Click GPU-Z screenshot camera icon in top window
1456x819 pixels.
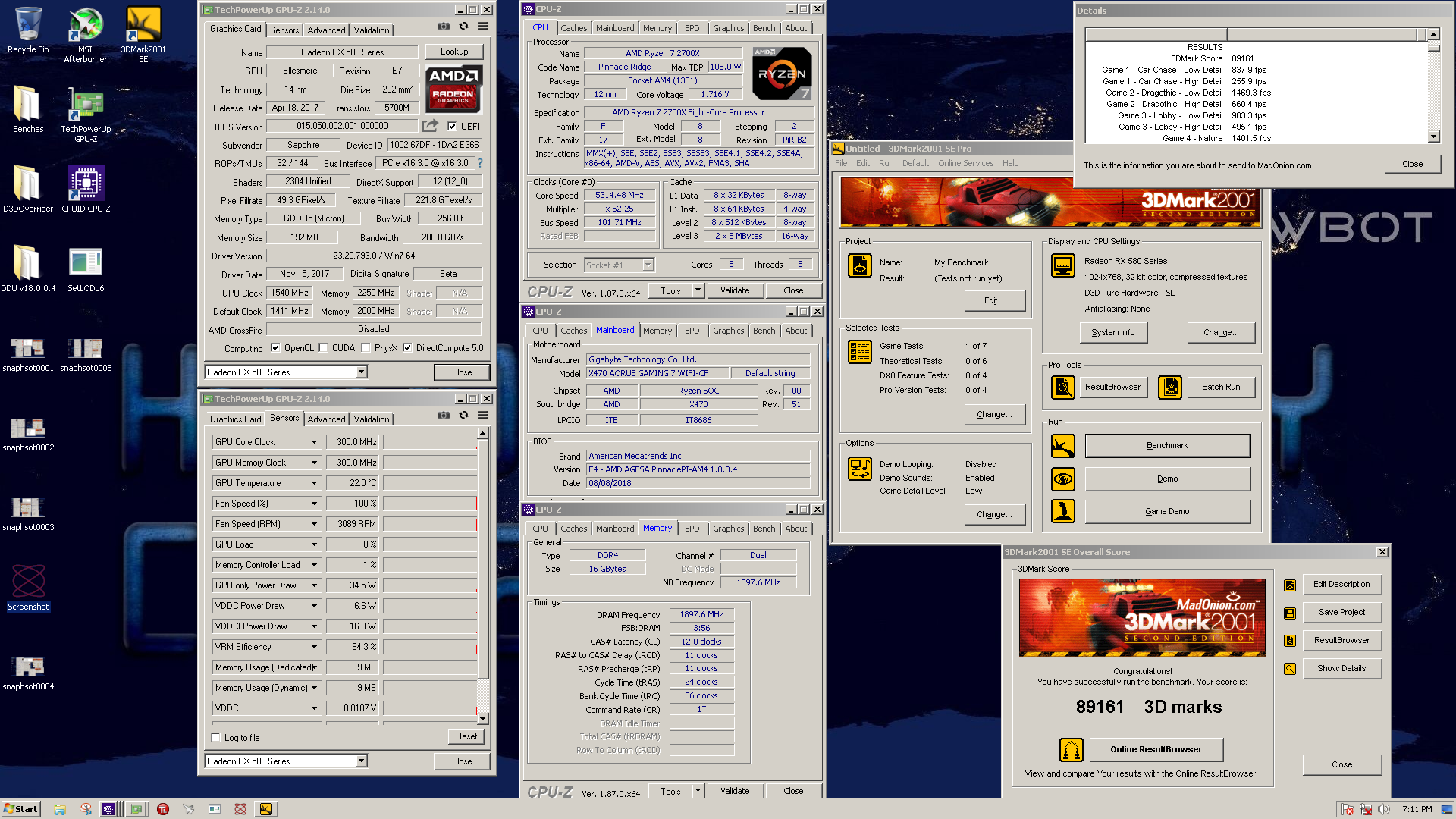pyautogui.click(x=444, y=27)
